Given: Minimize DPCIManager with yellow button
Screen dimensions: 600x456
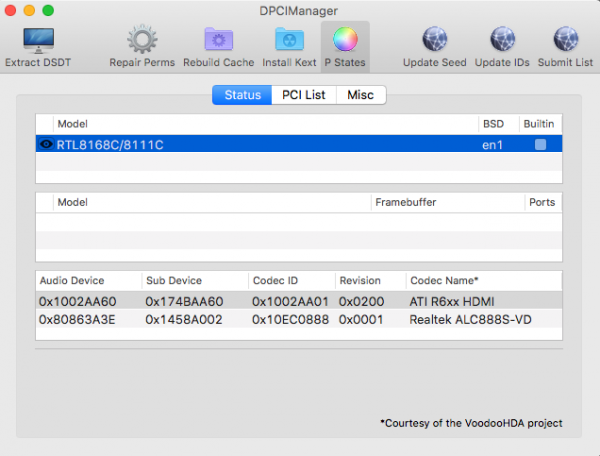Looking at the screenshot, I should click(29, 10).
